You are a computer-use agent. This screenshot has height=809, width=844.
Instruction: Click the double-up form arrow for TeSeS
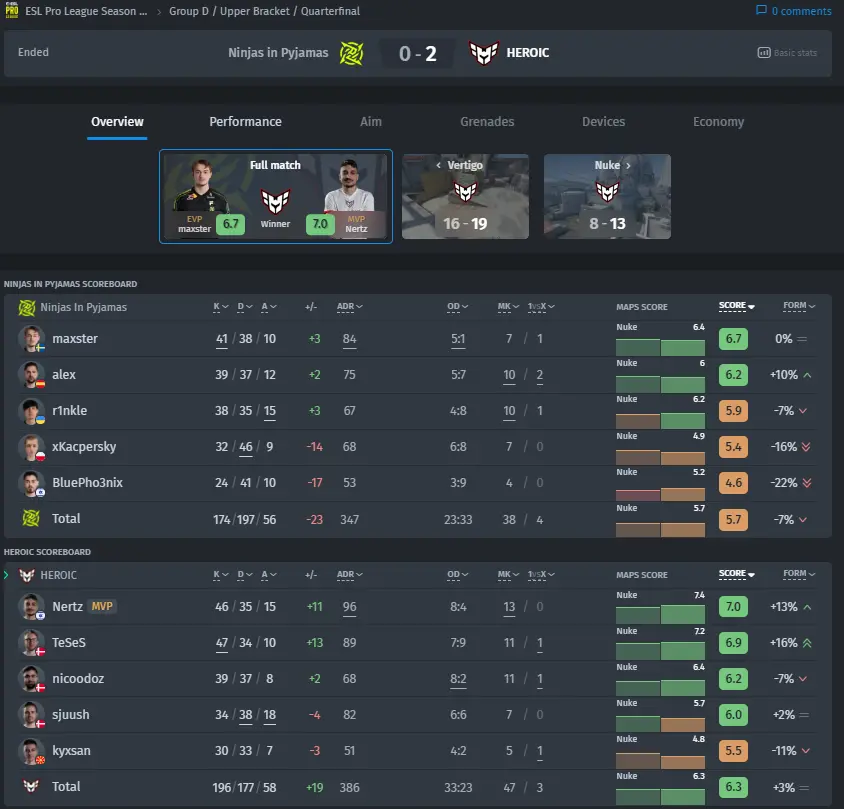click(807, 643)
